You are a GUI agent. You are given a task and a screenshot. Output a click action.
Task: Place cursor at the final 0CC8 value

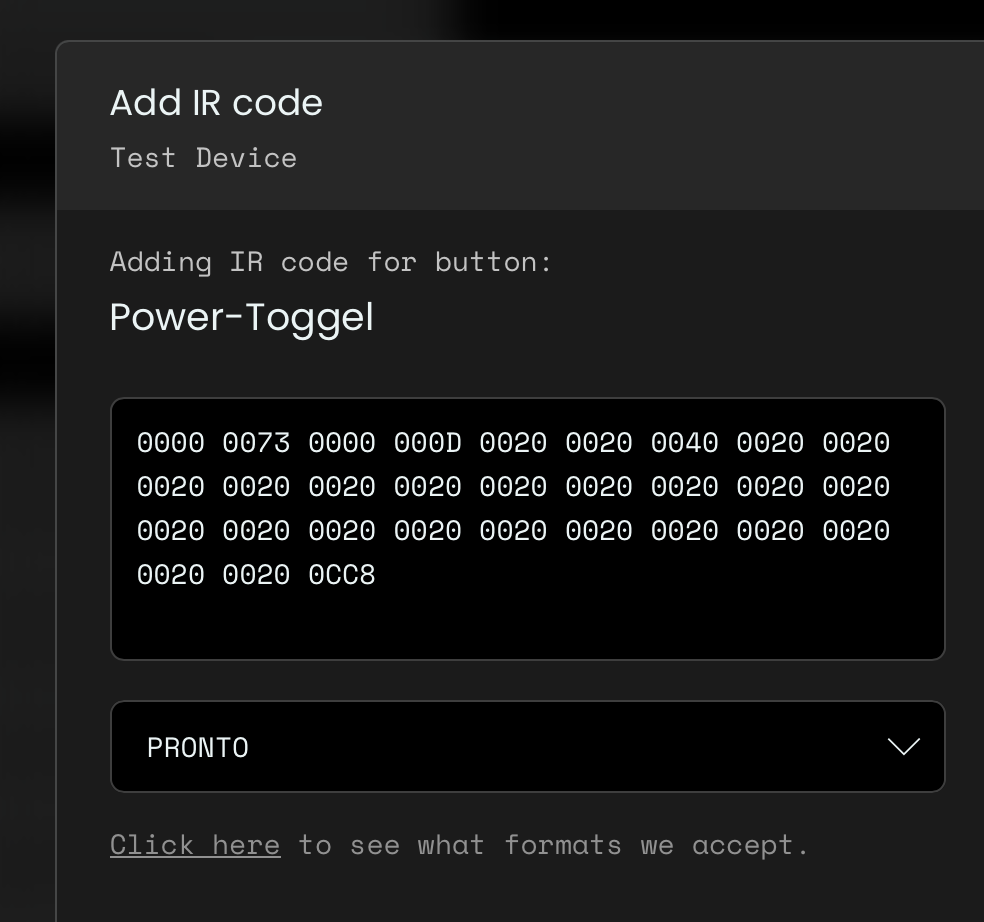342,574
